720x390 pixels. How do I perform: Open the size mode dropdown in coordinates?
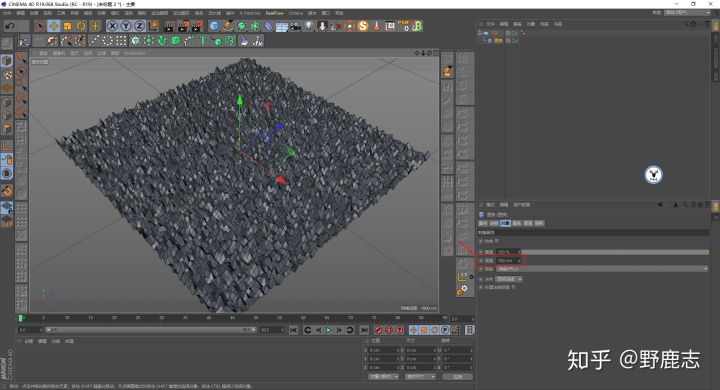pos(420,377)
